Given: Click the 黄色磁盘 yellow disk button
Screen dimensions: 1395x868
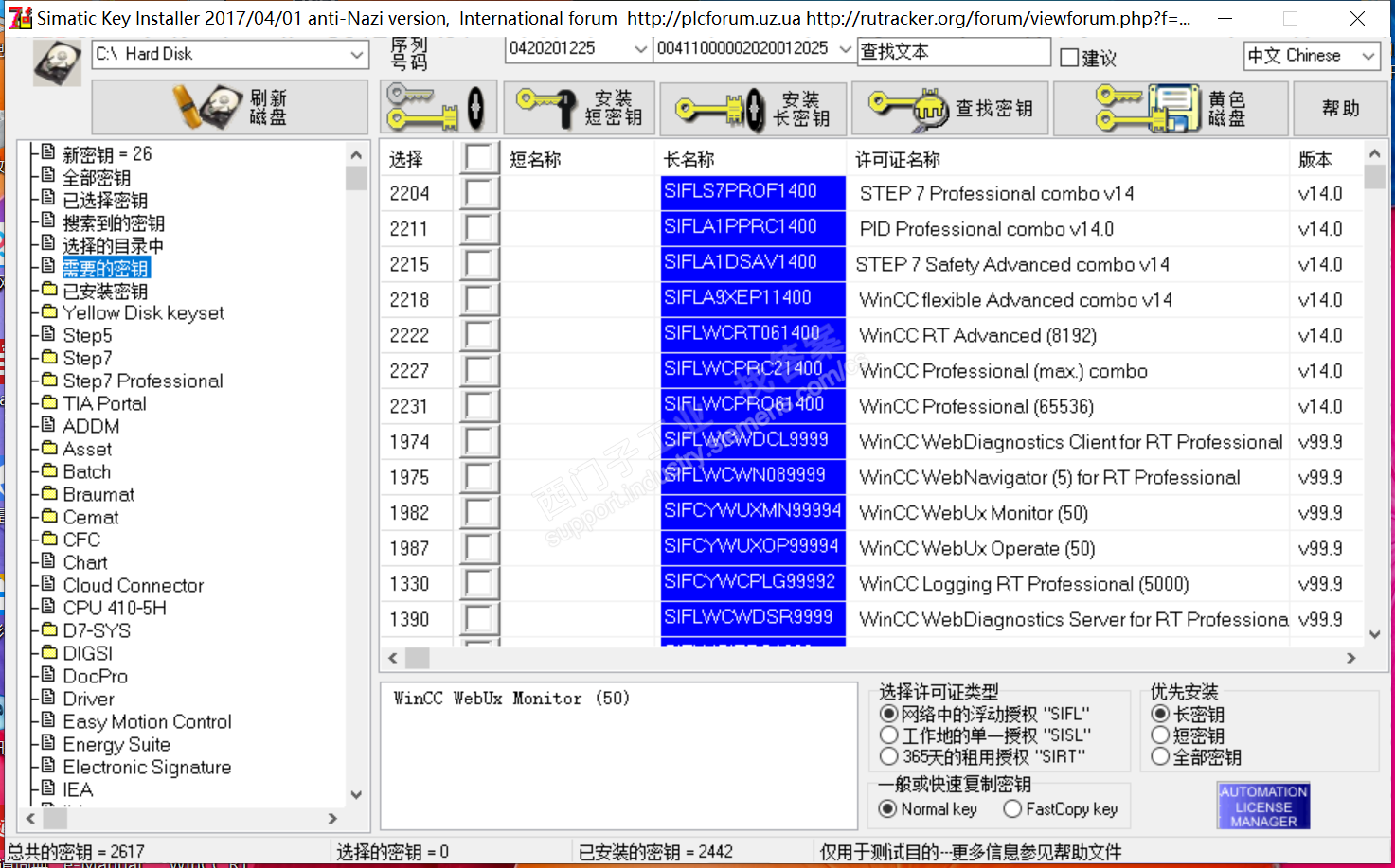Looking at the screenshot, I should [x=1171, y=107].
